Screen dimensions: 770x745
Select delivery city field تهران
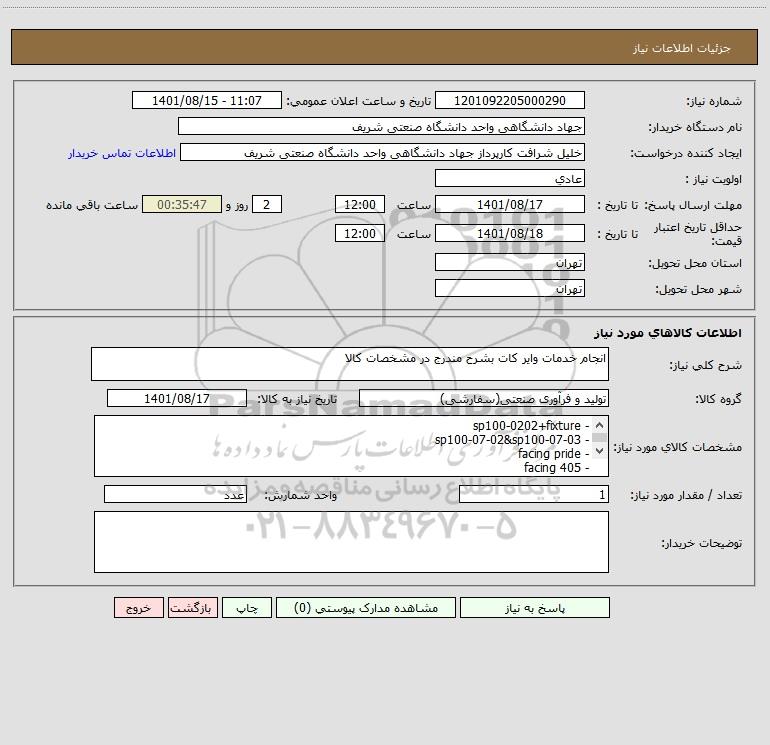point(510,289)
